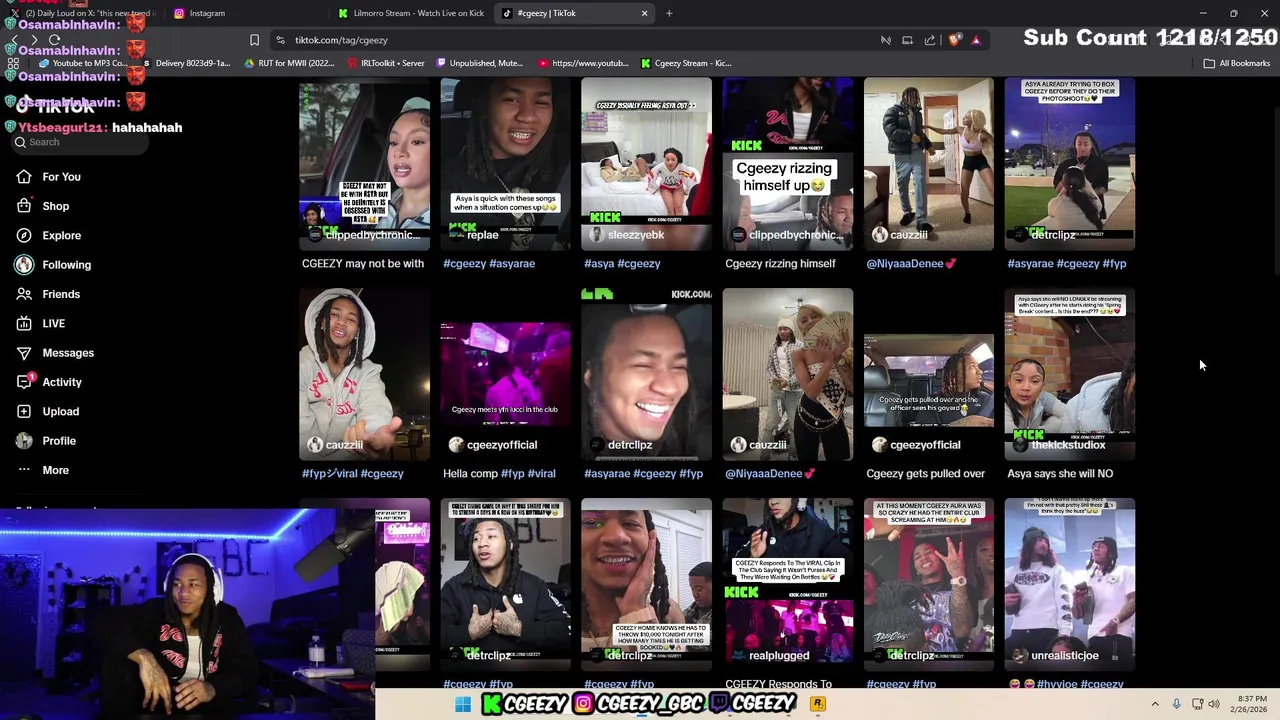The height and width of the screenshot is (720, 1280).
Task: Open IRLToolkit Server bookmark
Action: [385, 63]
